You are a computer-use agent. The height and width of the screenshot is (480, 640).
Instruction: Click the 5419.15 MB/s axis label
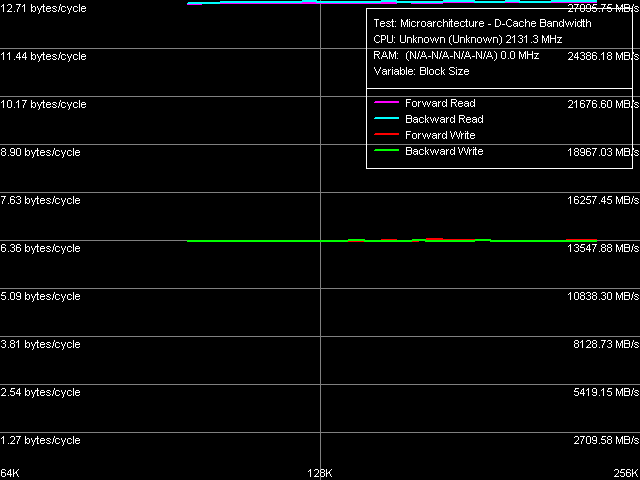coord(606,392)
